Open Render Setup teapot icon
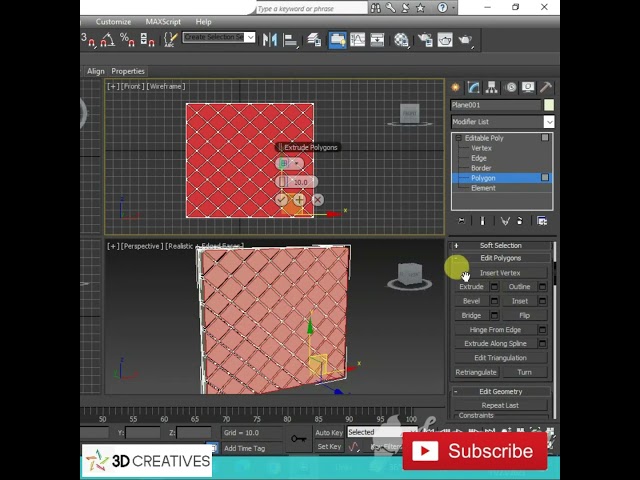 pos(425,40)
